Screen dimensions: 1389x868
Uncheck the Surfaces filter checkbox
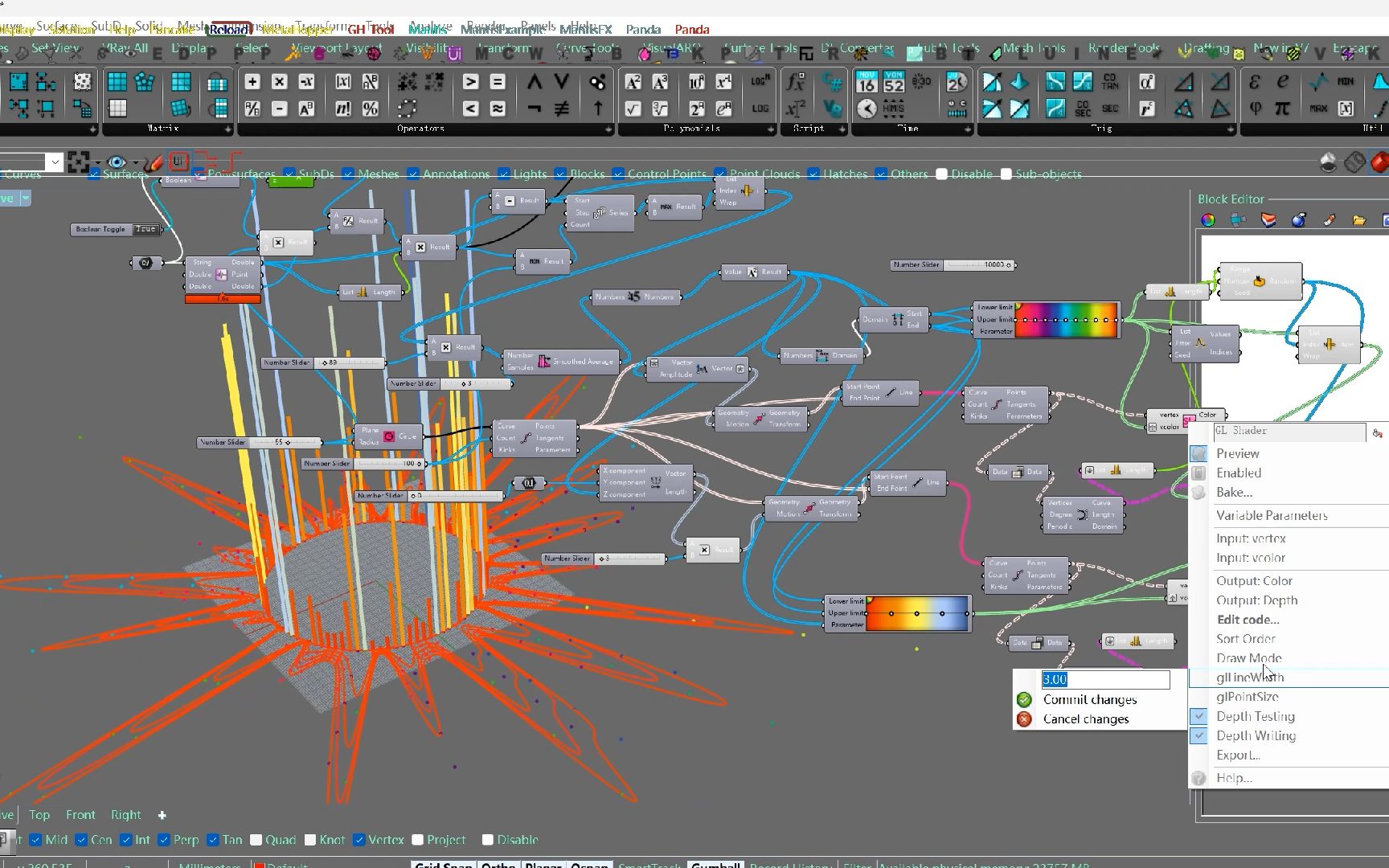94,174
